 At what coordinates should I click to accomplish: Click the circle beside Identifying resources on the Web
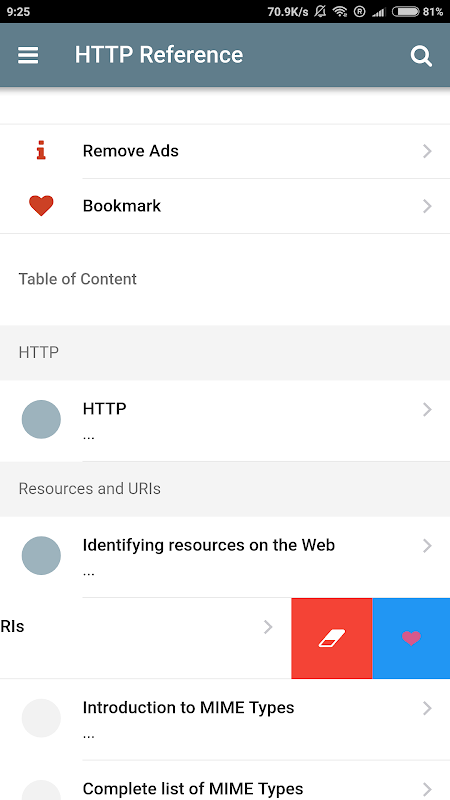[x=41, y=556]
